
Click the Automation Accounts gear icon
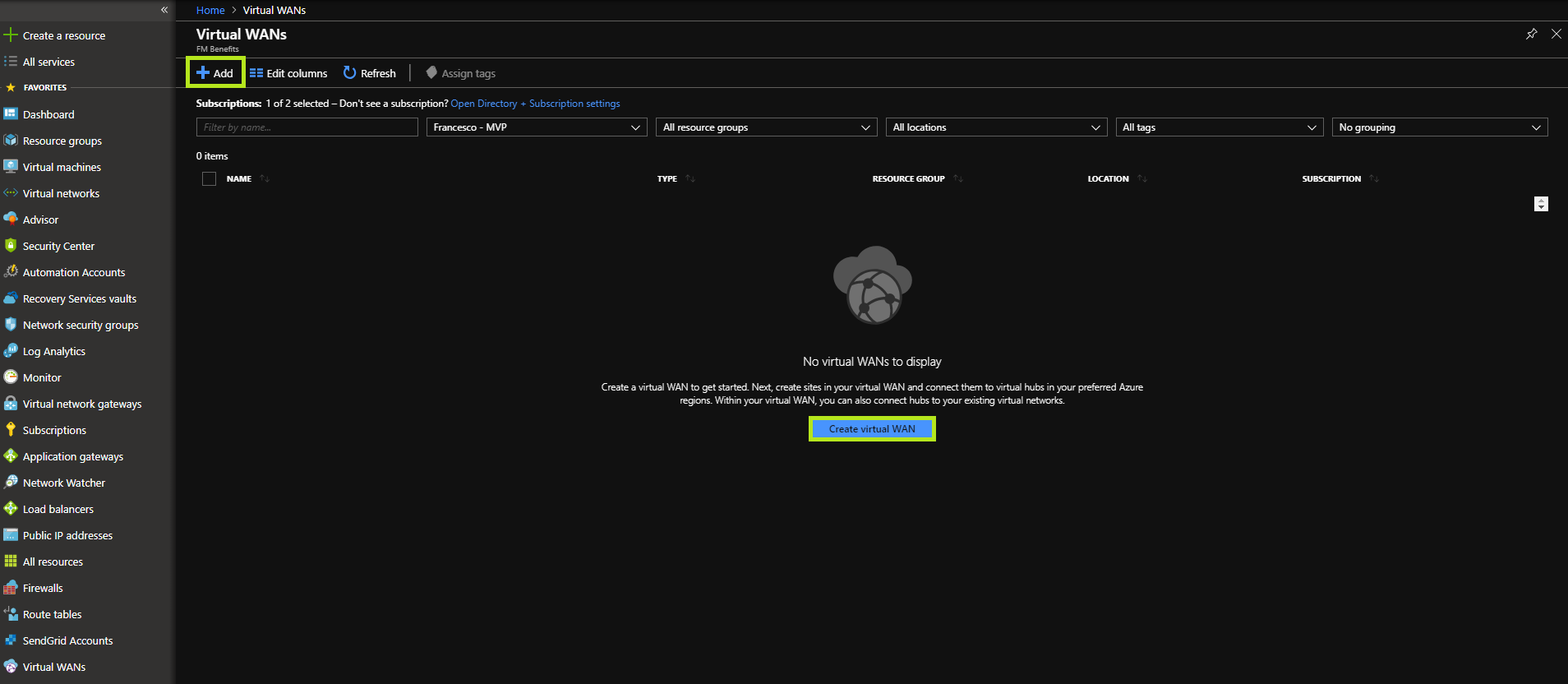pyautogui.click(x=11, y=272)
